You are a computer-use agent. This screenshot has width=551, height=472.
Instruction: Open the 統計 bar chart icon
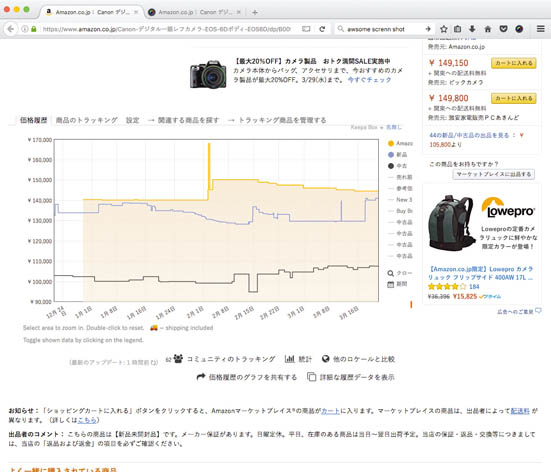point(290,359)
